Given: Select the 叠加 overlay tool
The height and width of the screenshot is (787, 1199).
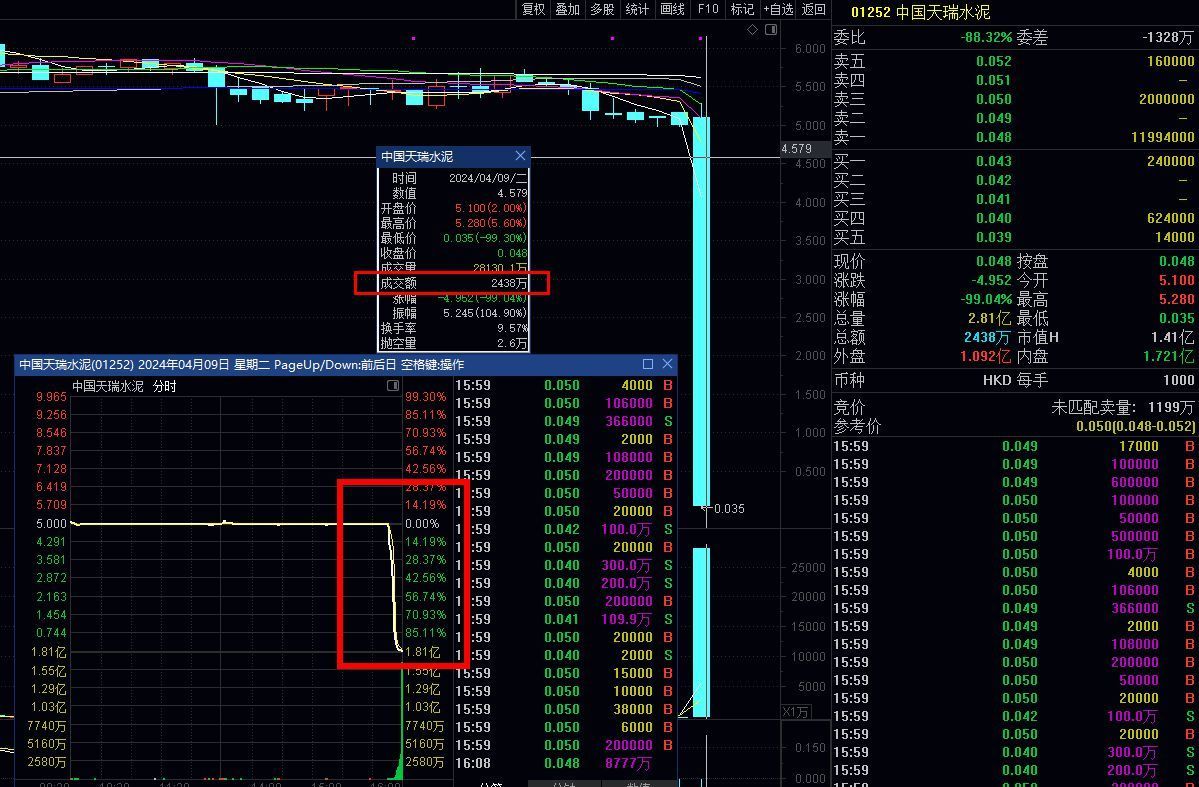Looking at the screenshot, I should [567, 9].
